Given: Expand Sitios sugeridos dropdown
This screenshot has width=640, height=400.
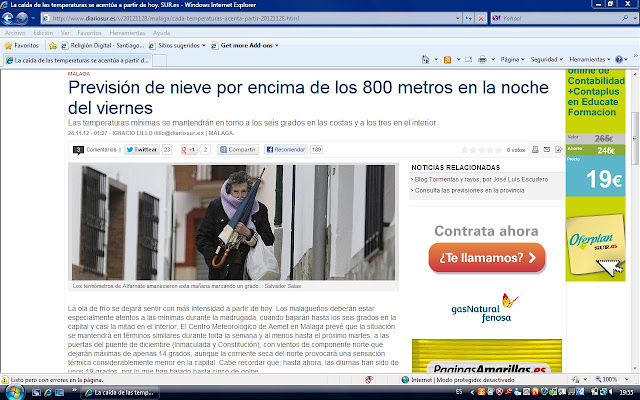Looking at the screenshot, I should (203, 46).
